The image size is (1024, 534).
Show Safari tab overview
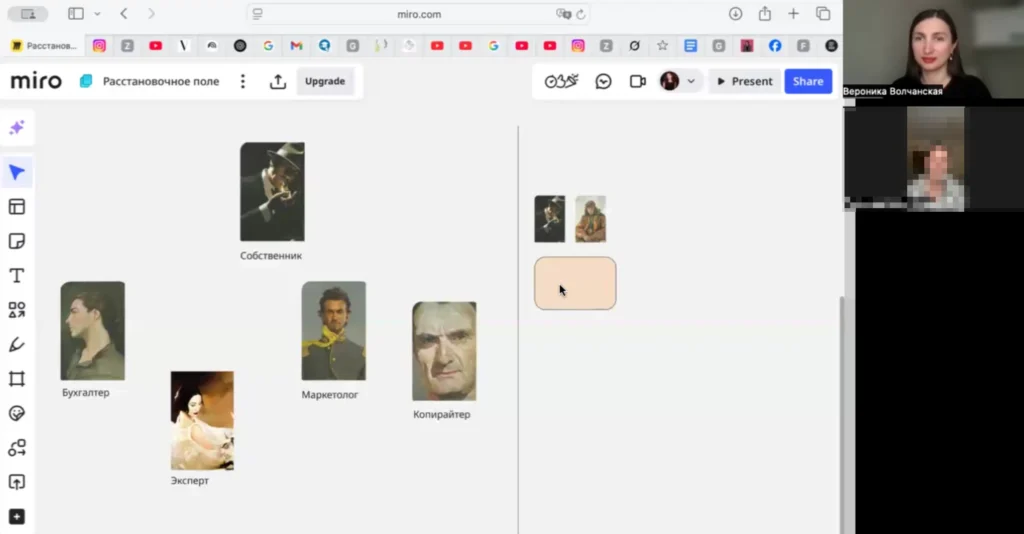pos(823,14)
